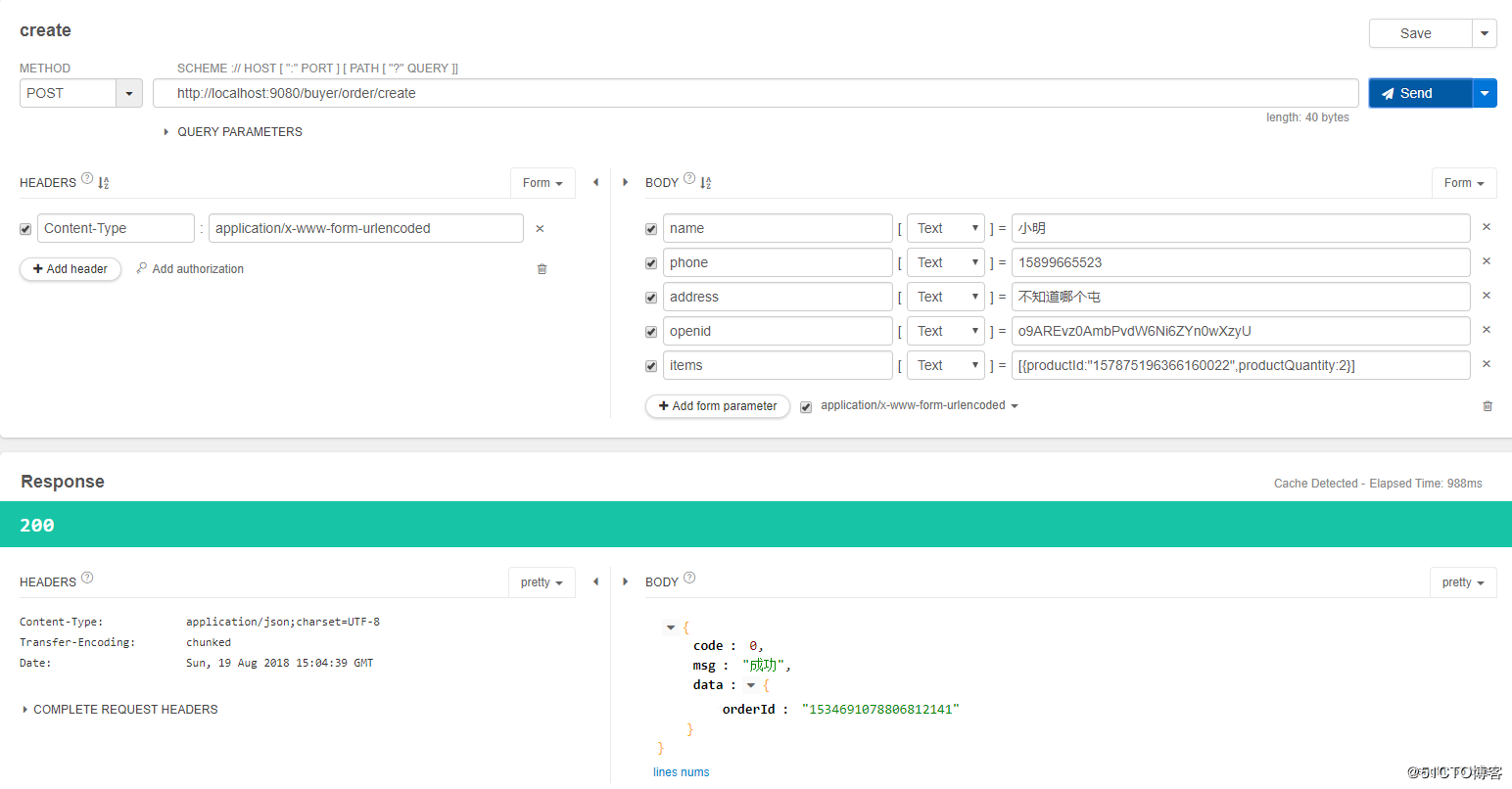
Task: Expand COMPLETE REQUEST HEADERS section
Action: coord(119,710)
